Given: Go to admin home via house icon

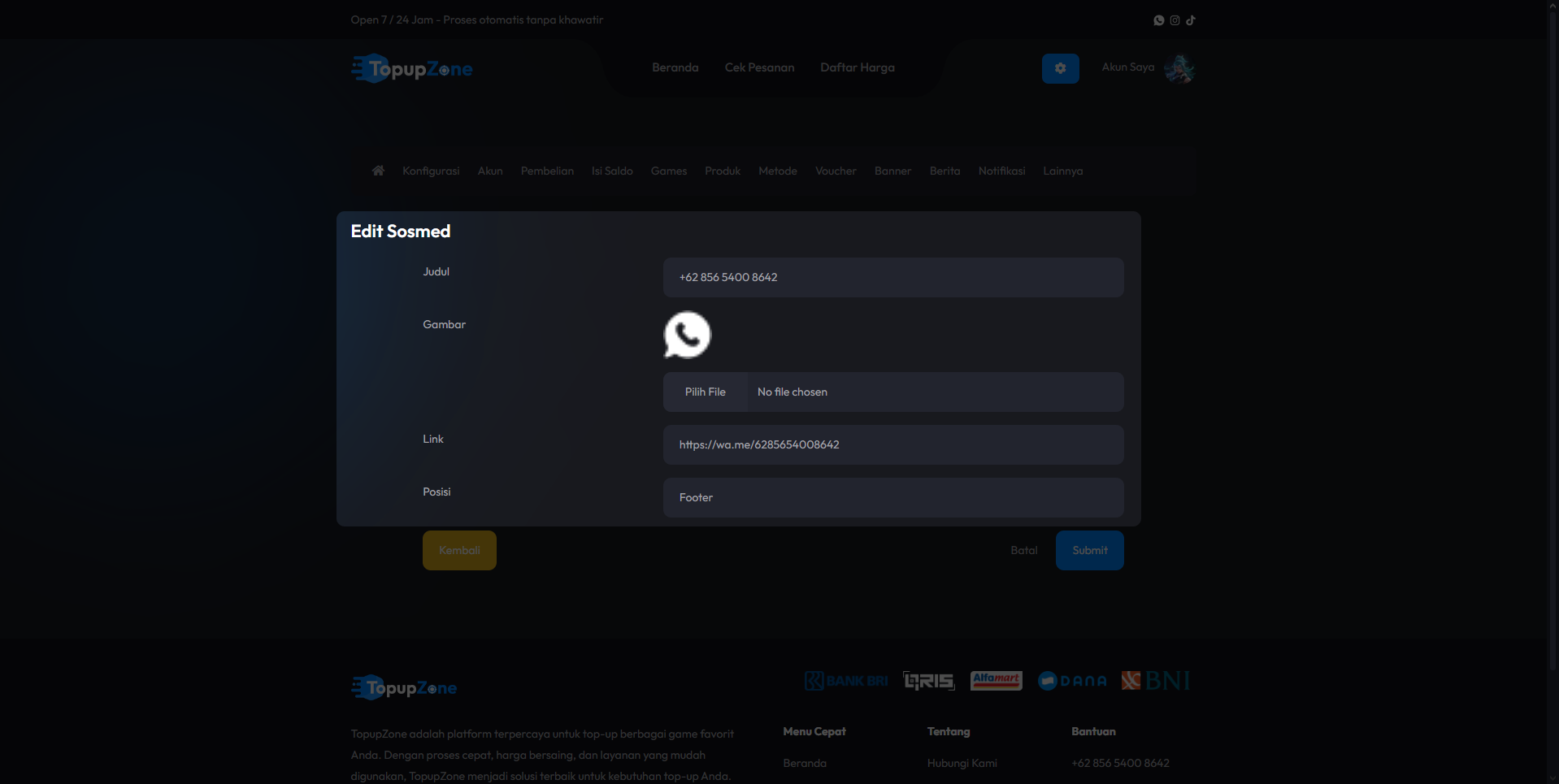Looking at the screenshot, I should tap(378, 171).
